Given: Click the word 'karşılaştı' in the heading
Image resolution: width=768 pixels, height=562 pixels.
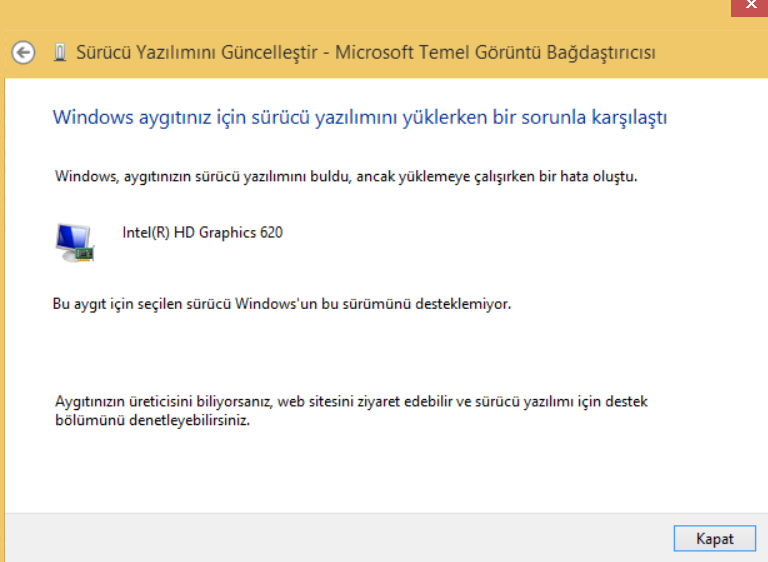Looking at the screenshot, I should (626, 118).
